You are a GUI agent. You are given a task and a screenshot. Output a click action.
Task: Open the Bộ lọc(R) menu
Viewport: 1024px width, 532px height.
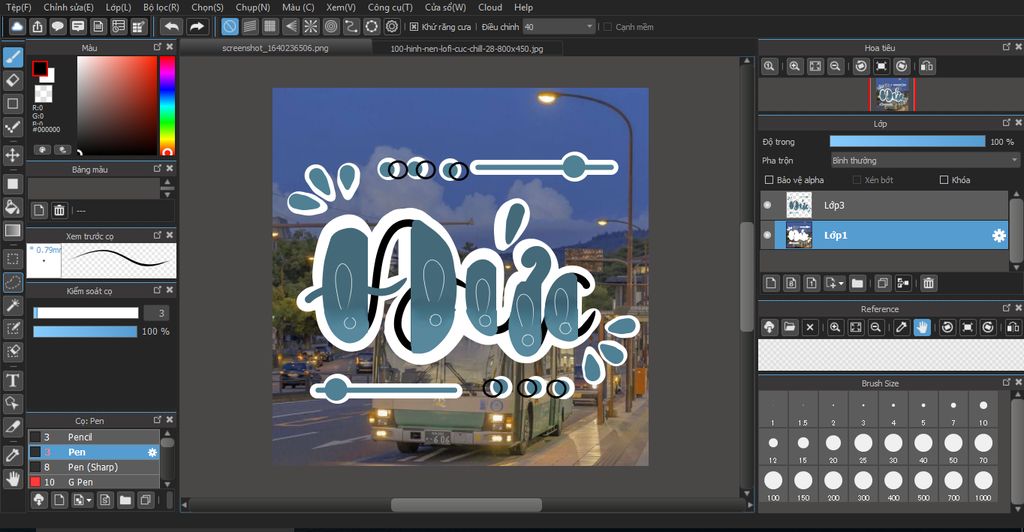pos(161,7)
